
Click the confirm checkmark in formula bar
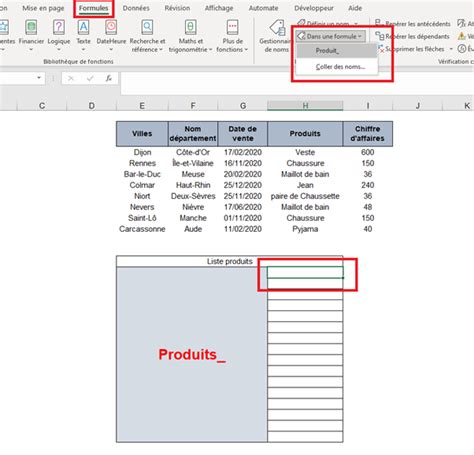coord(90,79)
